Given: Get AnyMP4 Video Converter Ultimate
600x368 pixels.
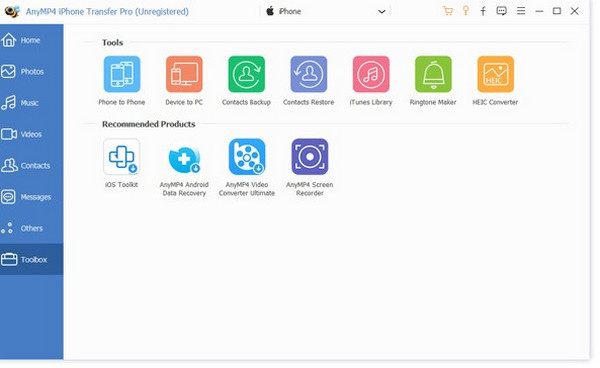Looking at the screenshot, I should [247, 156].
